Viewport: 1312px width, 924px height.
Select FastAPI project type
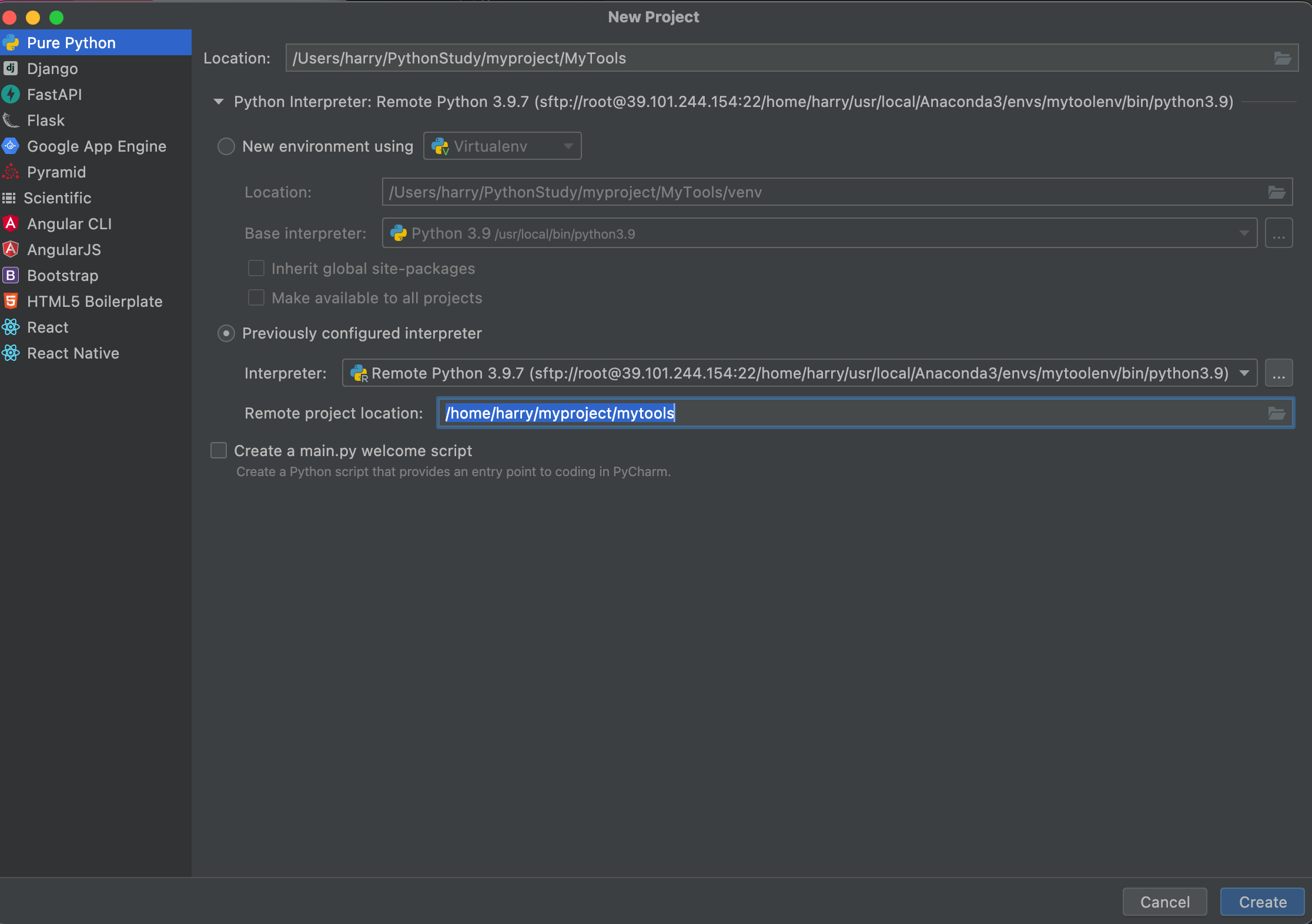tap(96, 94)
